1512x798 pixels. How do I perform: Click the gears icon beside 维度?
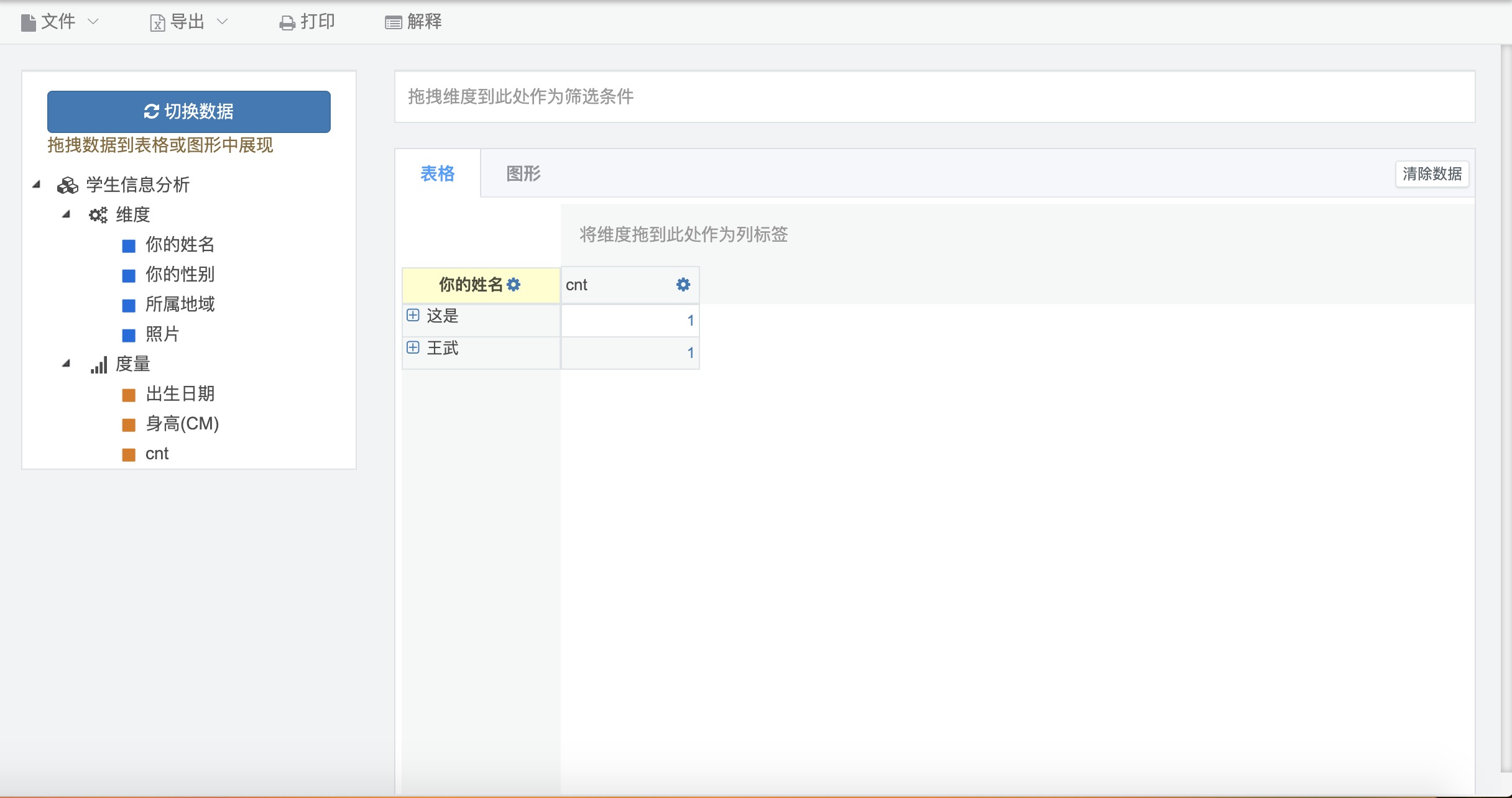pyautogui.click(x=98, y=215)
